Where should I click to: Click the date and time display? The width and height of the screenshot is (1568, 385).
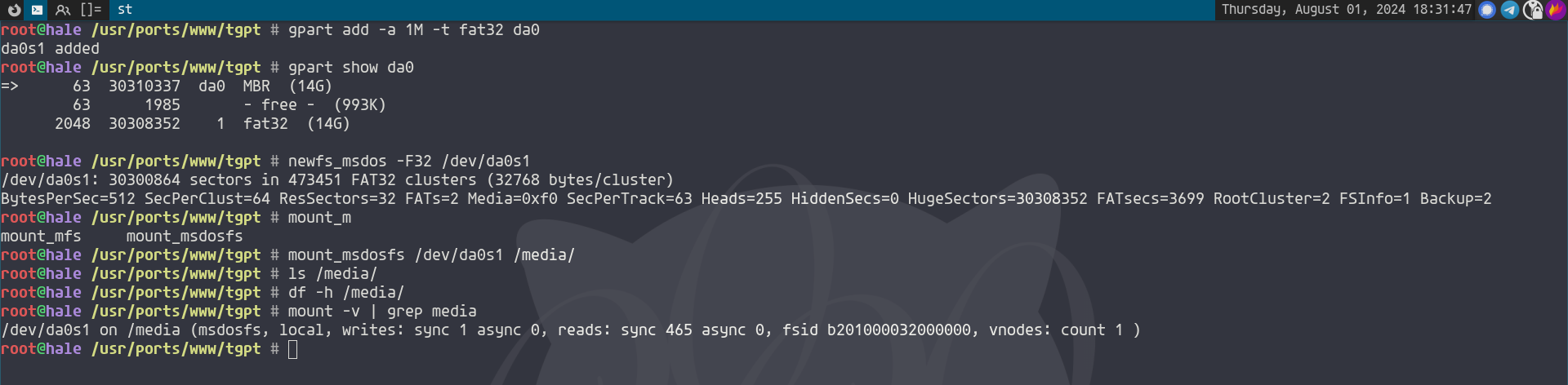coord(1346,10)
